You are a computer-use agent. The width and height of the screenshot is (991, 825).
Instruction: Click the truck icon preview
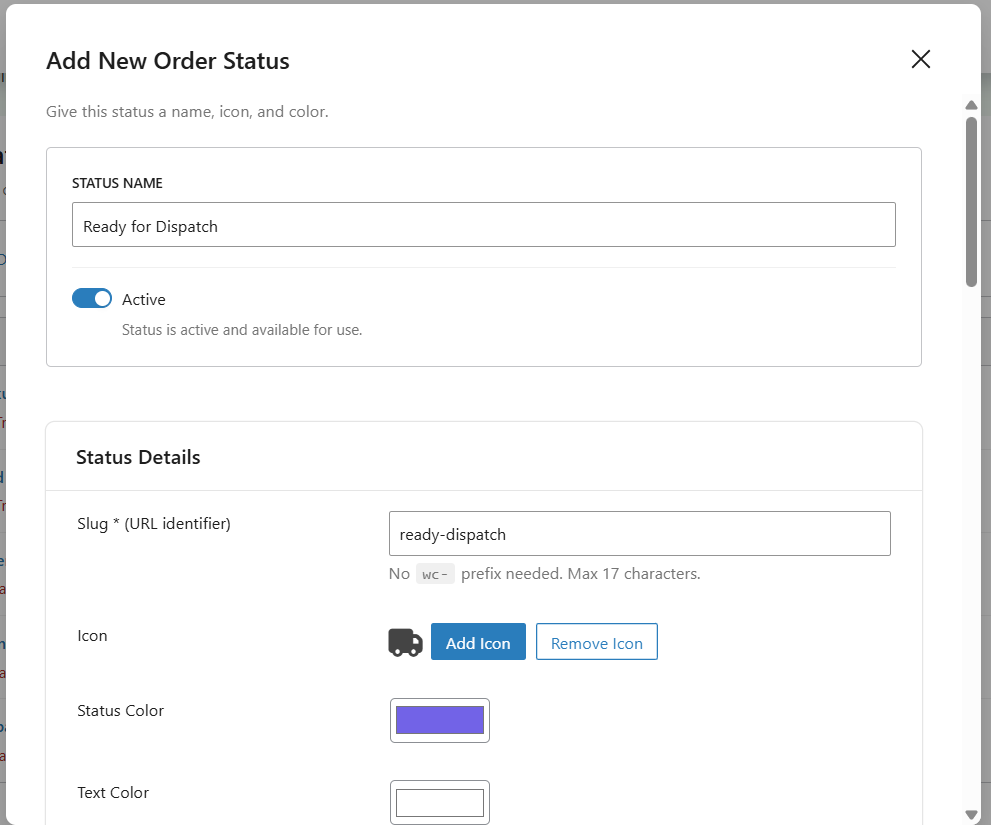click(x=405, y=643)
